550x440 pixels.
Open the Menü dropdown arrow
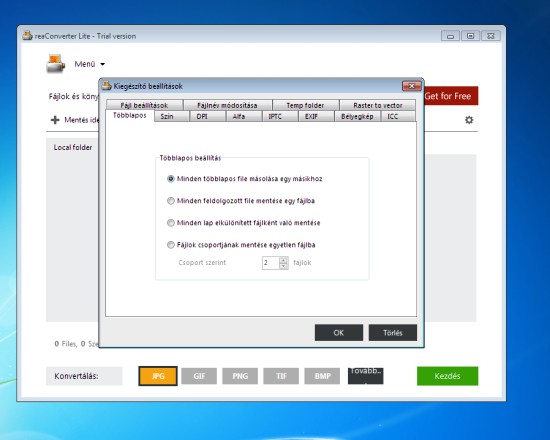tap(102, 64)
